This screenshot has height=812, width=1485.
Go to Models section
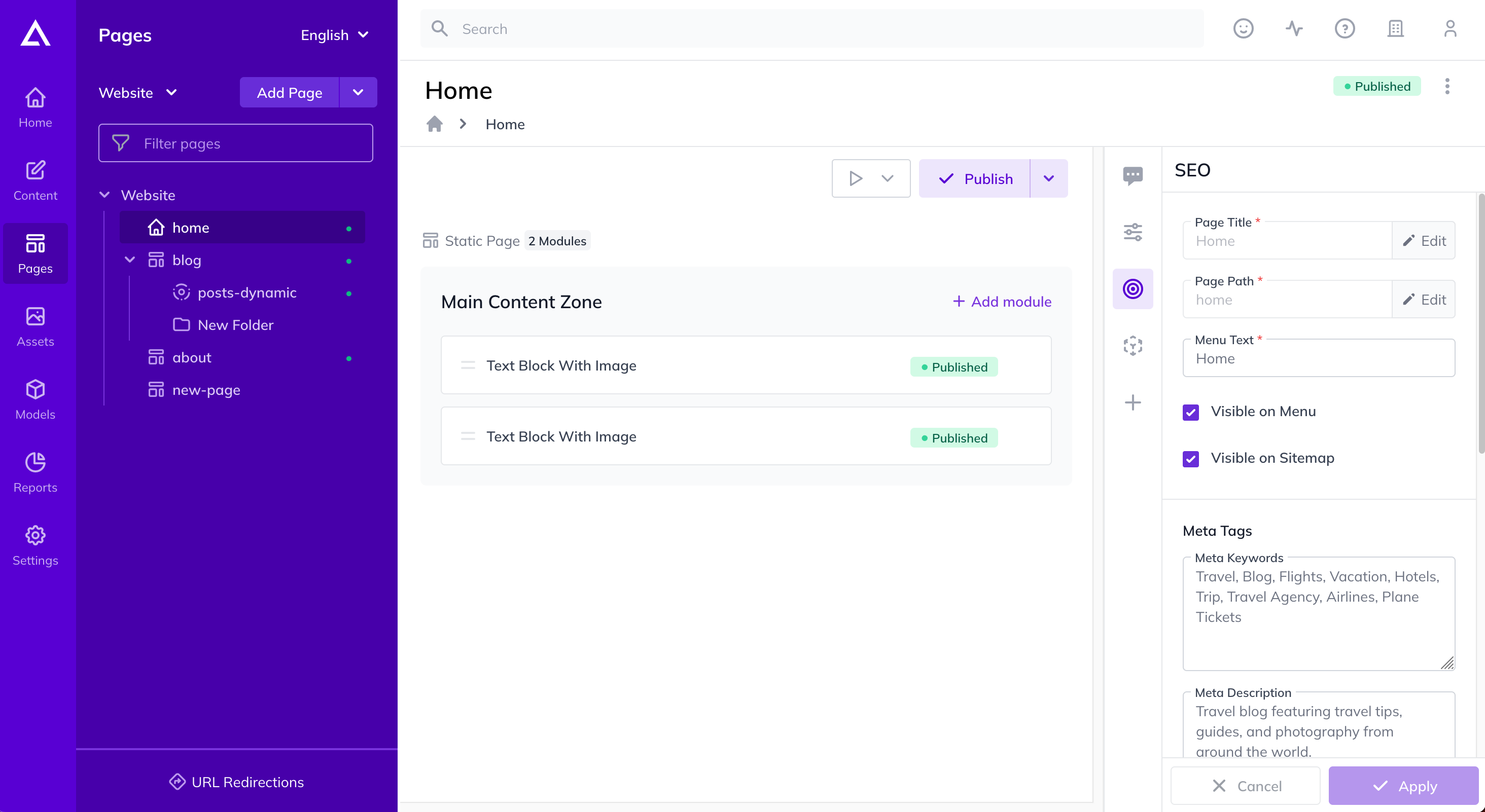35,399
